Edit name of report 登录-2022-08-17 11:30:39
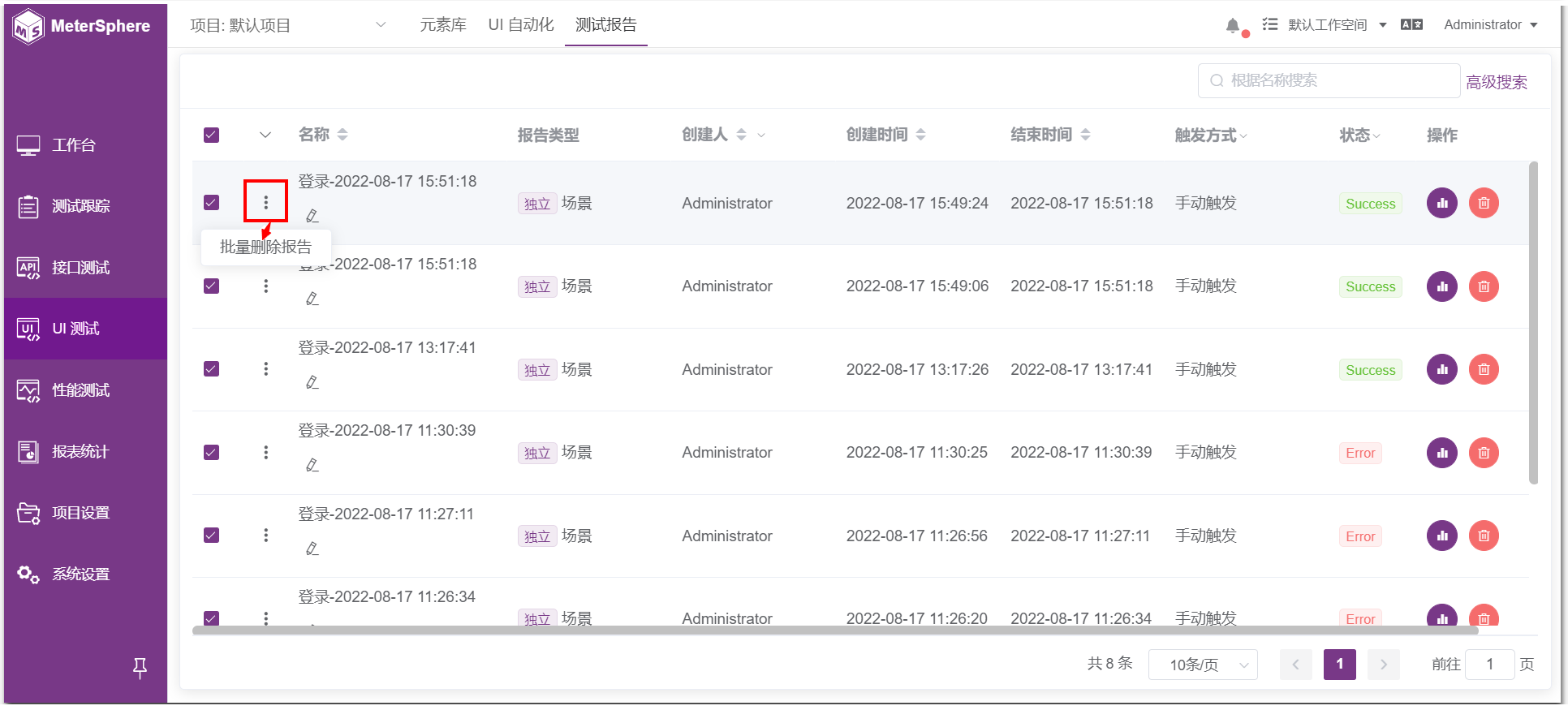1568x710 pixels. coord(312,465)
